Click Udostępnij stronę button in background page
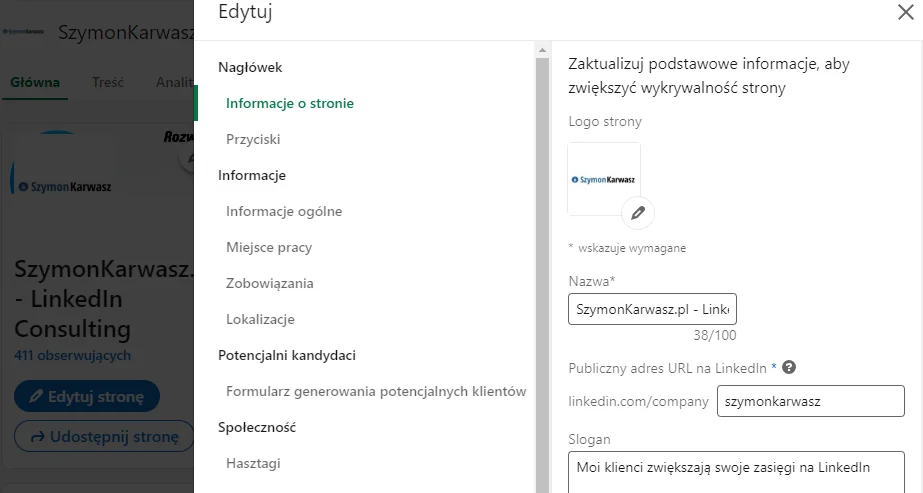Screen dimensions: 923x493 coord(104,437)
